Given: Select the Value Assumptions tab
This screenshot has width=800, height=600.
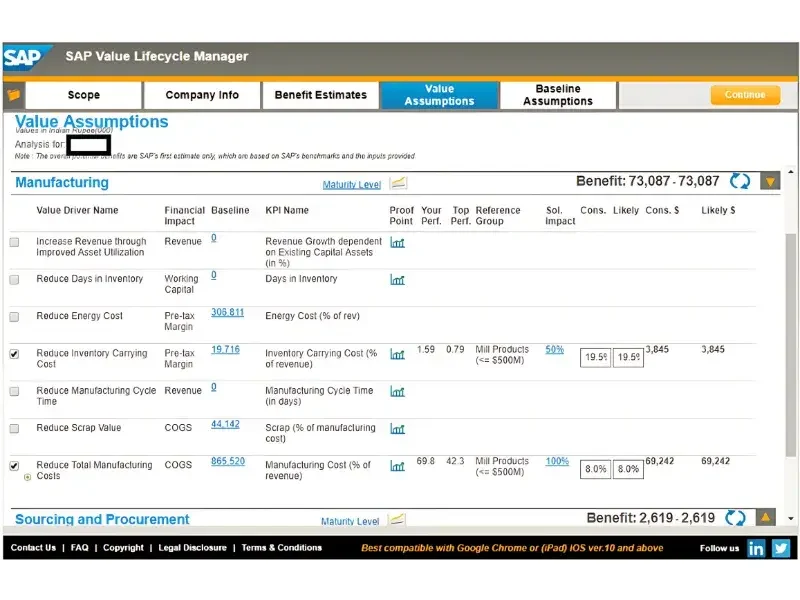Looking at the screenshot, I should click(439, 95).
